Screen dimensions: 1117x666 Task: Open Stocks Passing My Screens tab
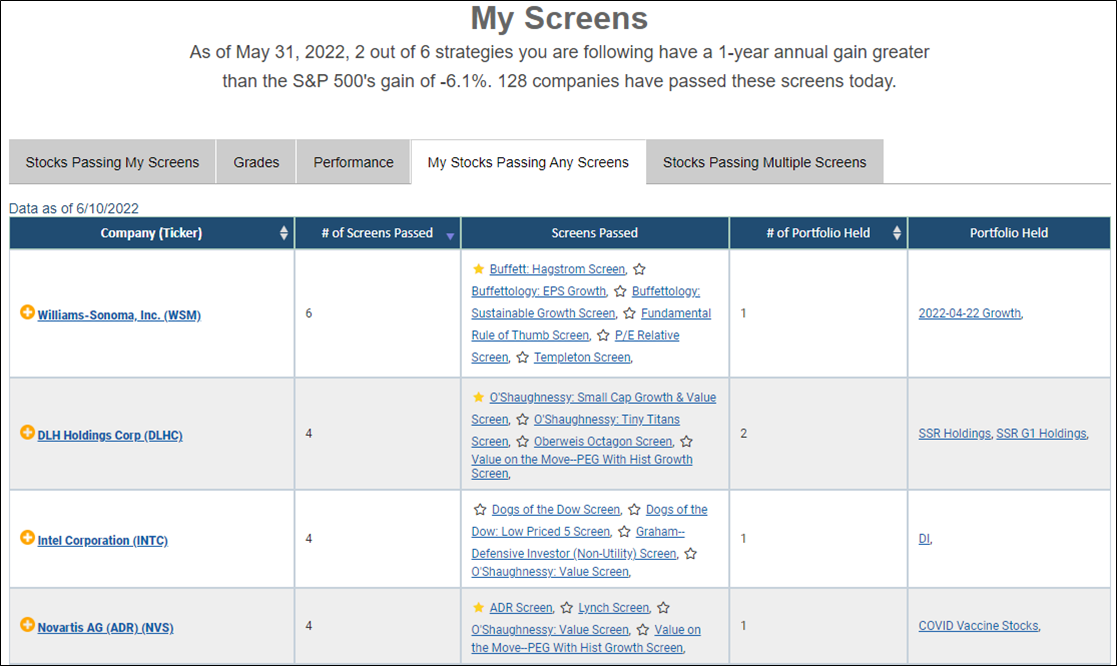(x=113, y=162)
